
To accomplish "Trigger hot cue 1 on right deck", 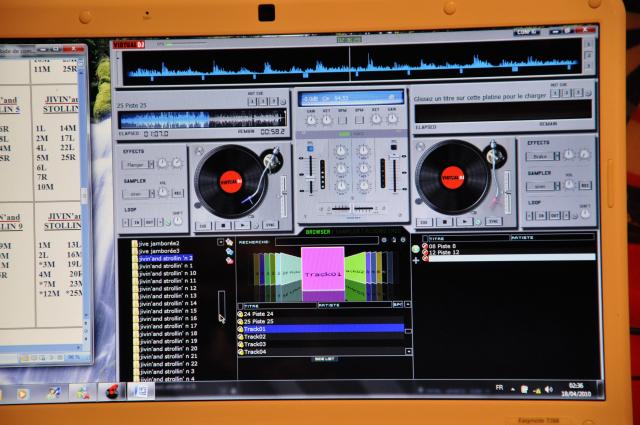I will click(555, 93).
